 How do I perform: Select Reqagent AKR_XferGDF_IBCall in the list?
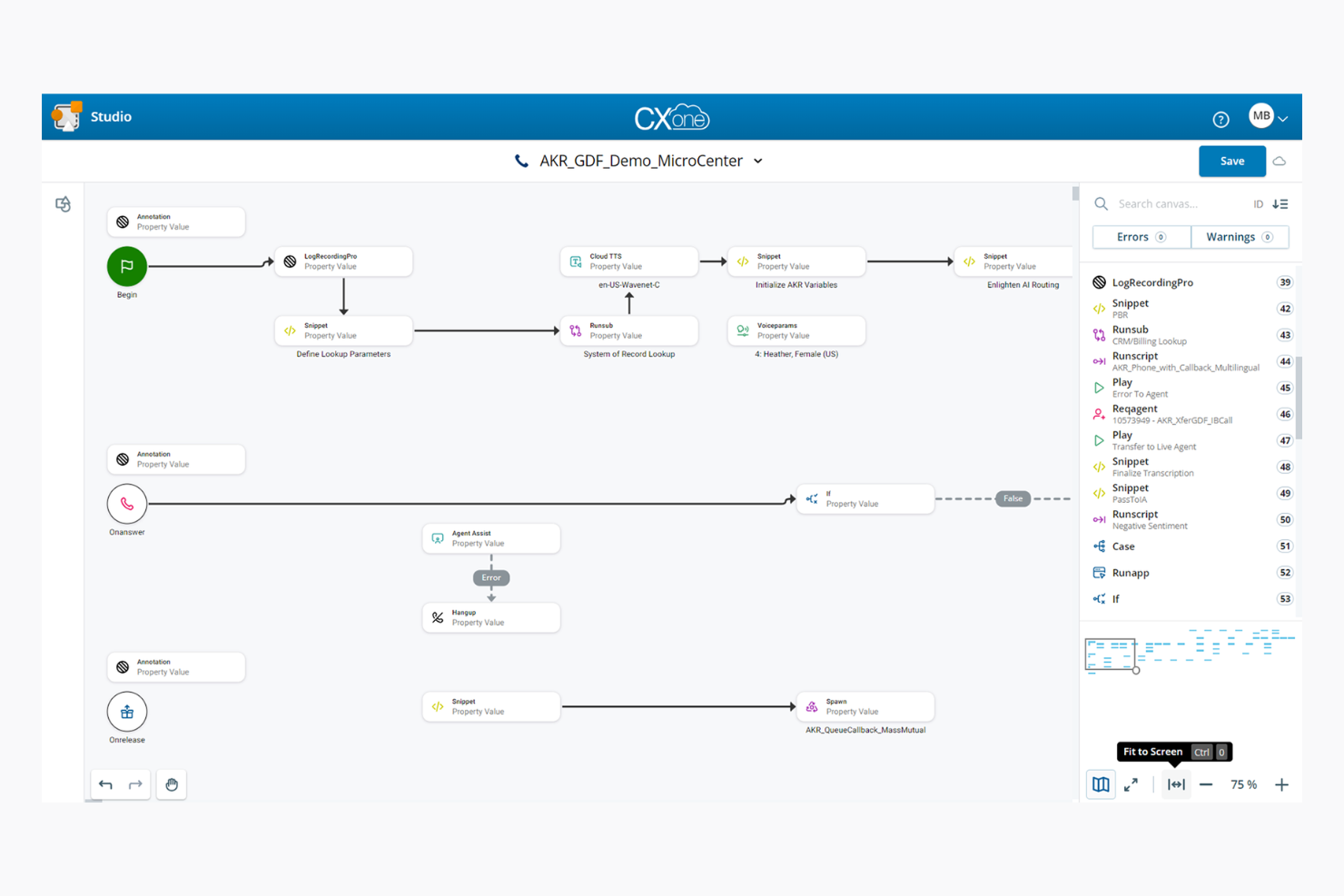point(1191,414)
